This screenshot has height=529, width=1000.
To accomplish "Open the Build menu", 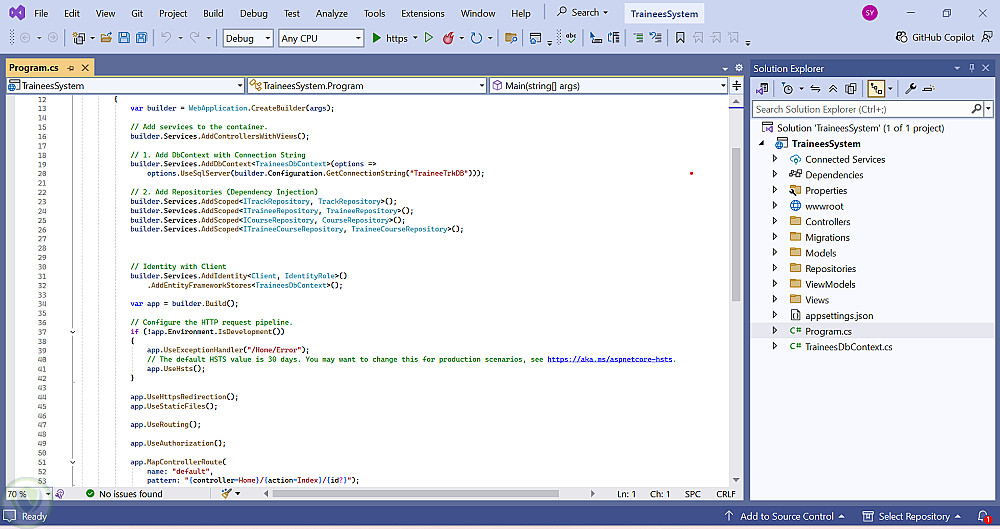I will coord(212,13).
